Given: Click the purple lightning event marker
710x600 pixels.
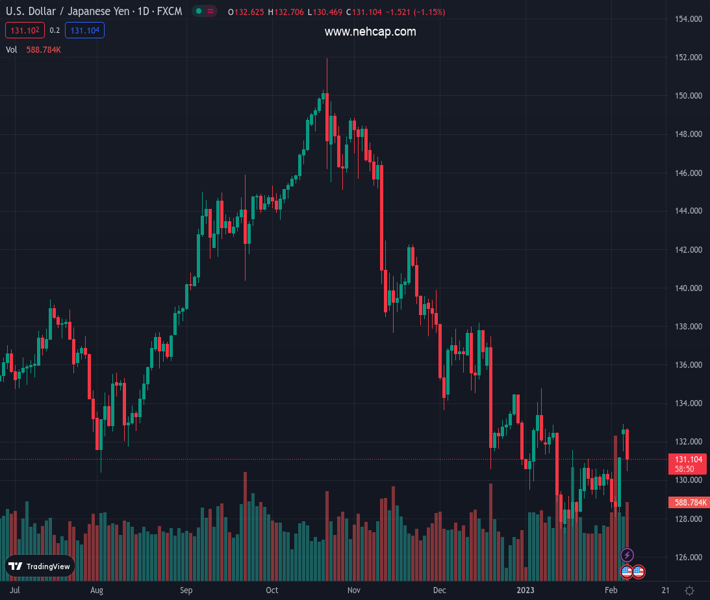Looking at the screenshot, I should 627,555.
